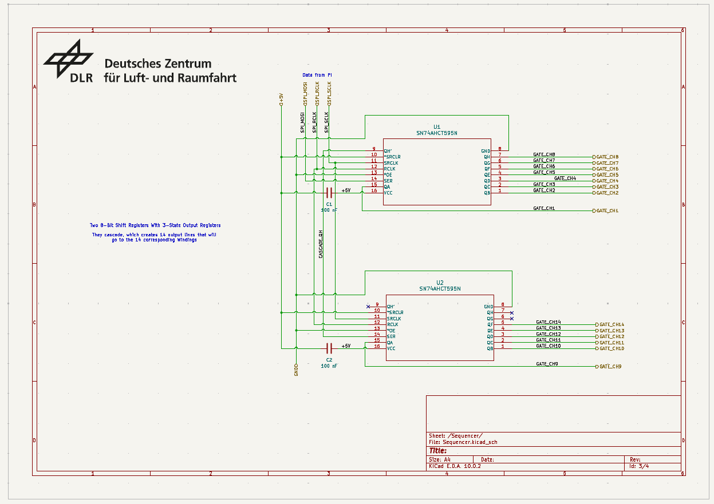Click no-connect X on U2 pin 9
714x504 pixels.
click(368, 306)
